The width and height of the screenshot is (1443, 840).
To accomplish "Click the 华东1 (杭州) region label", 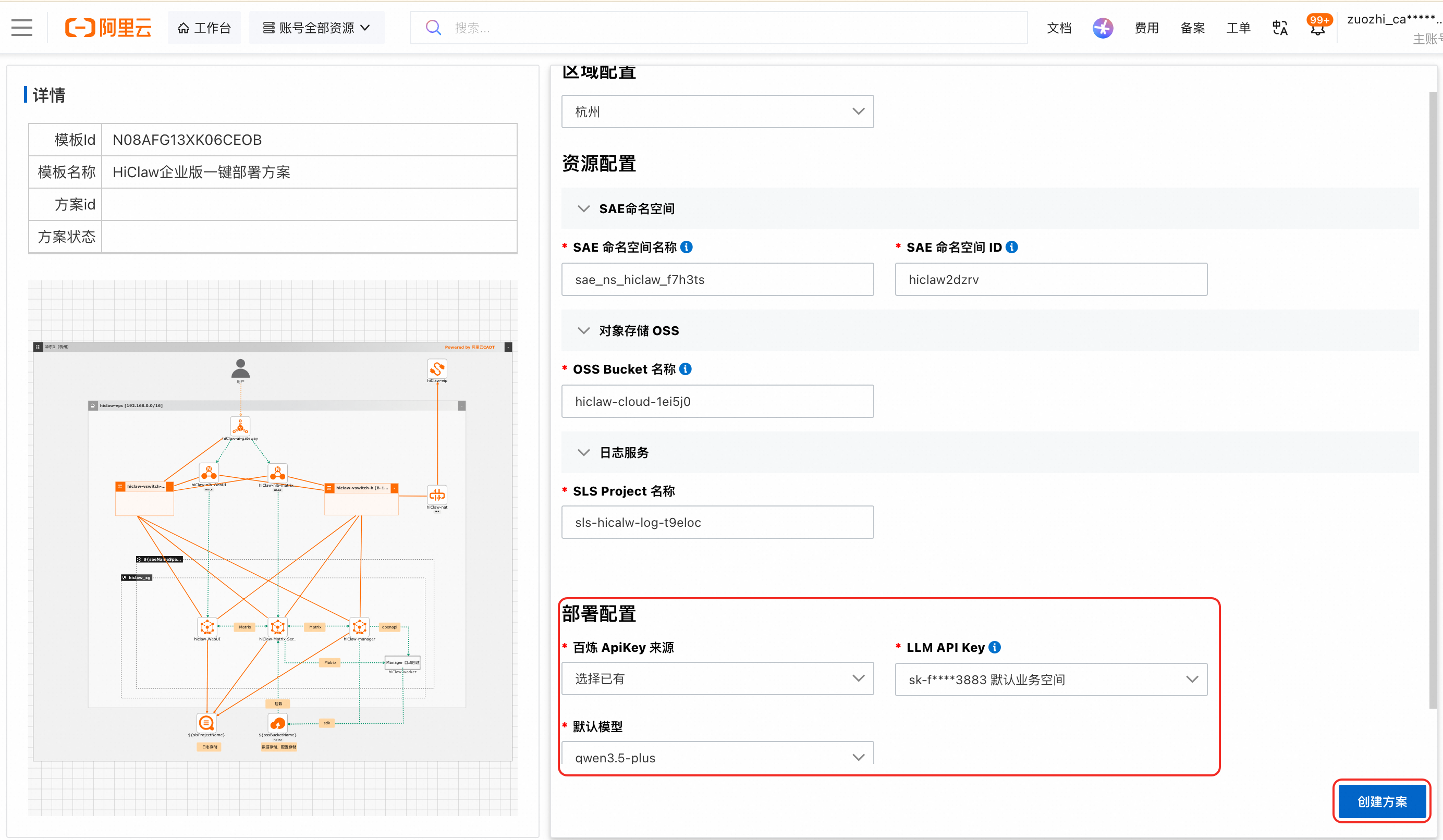I will 57,347.
